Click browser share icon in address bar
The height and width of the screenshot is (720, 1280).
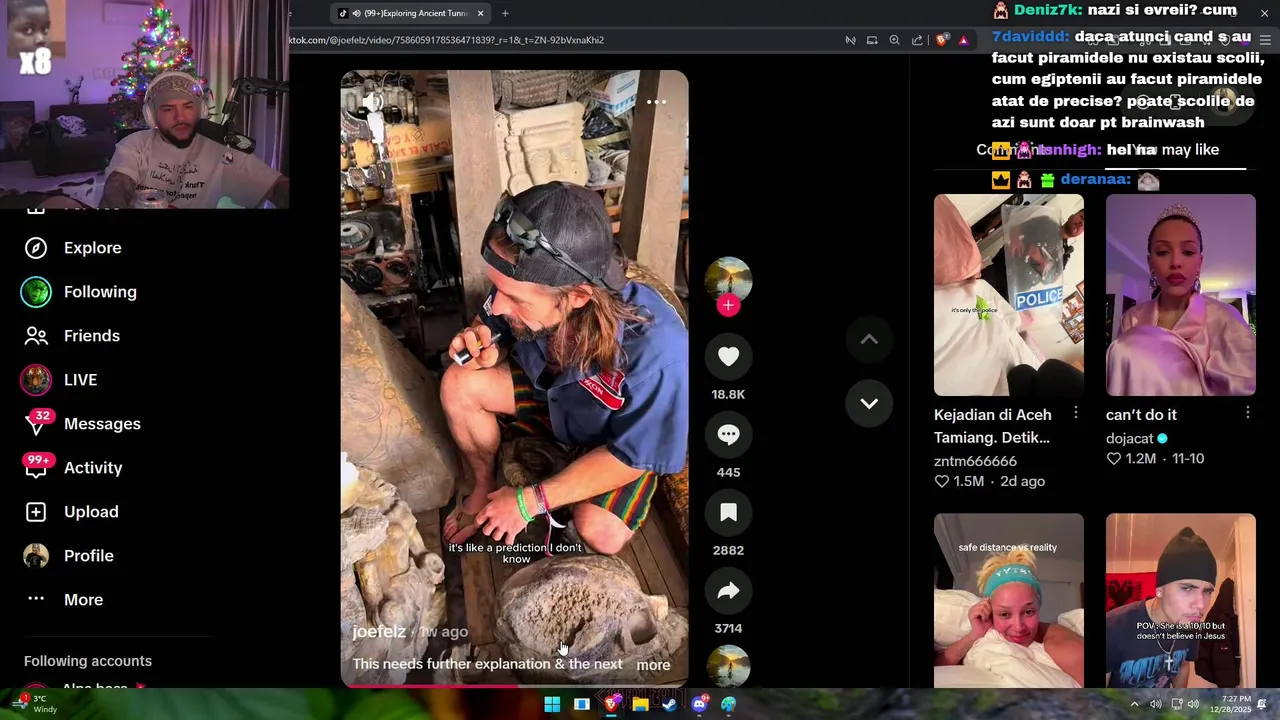[x=917, y=40]
